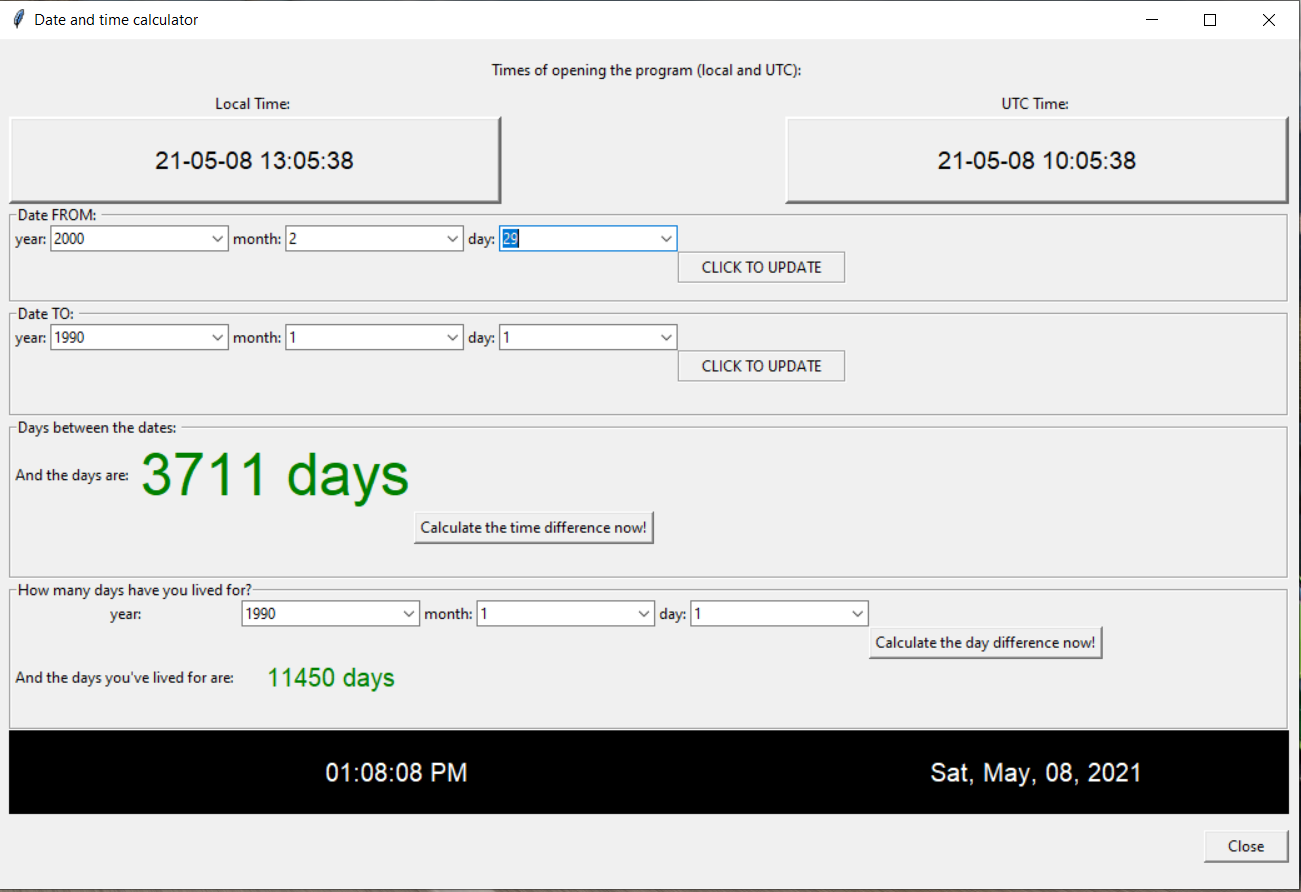Click the highlighted day value 29
The image size is (1301, 892).
pos(510,238)
